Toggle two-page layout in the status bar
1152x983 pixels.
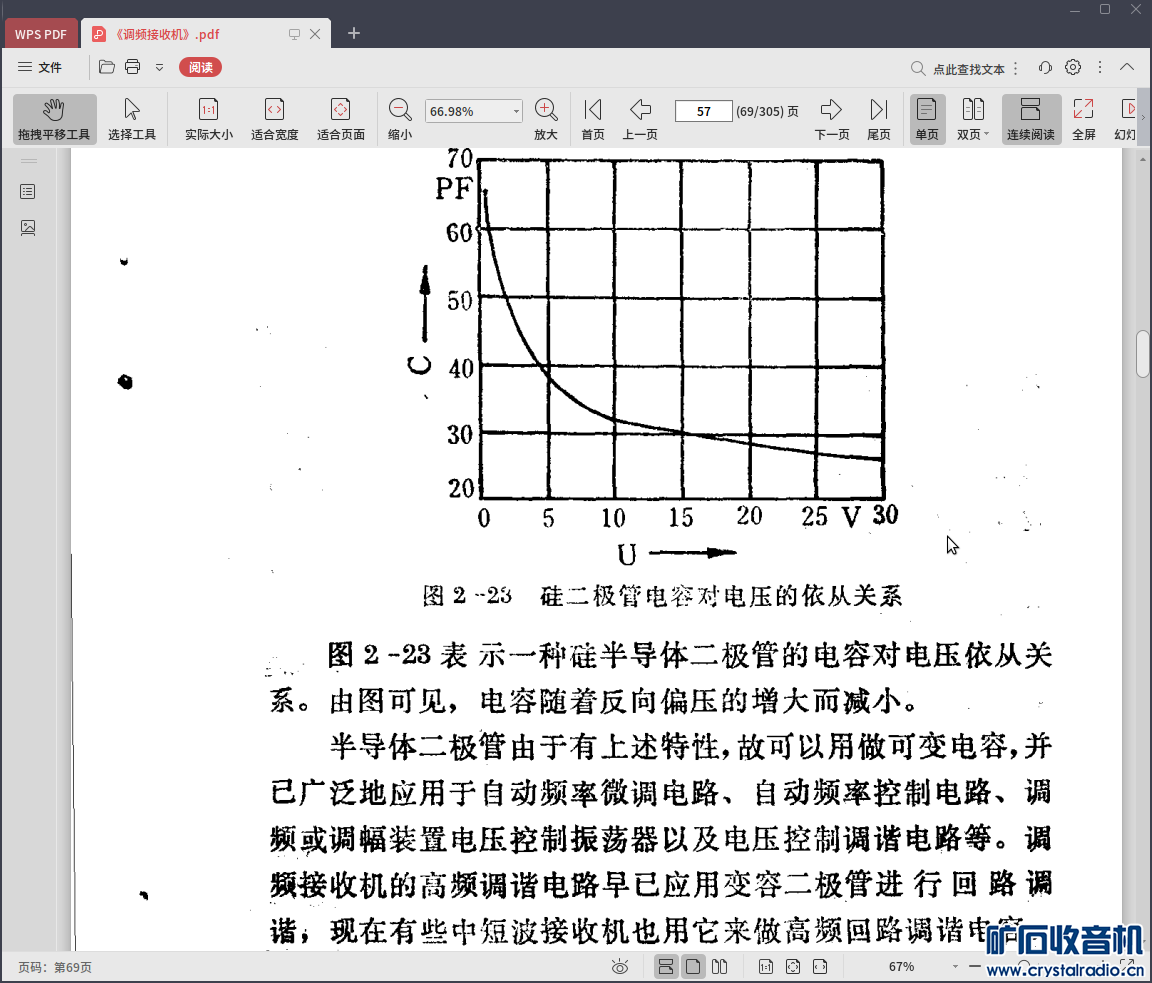pyautogui.click(x=720, y=967)
